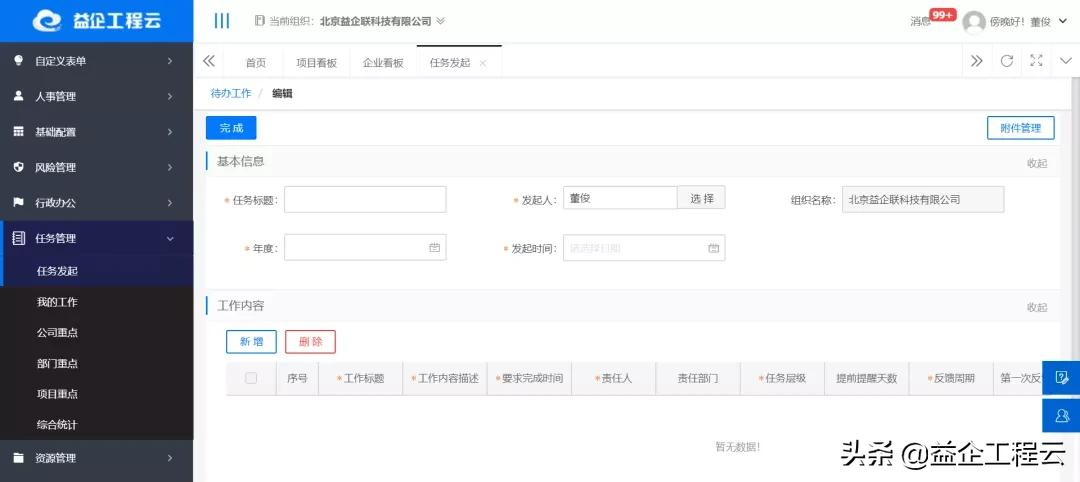Switch to the 企业看板 tab
The image size is (1080, 482).
point(383,63)
